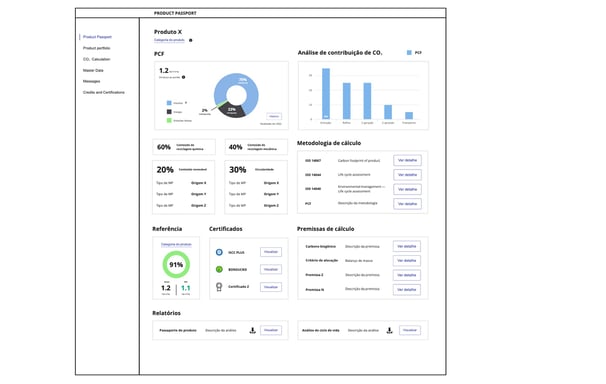Download the Análise do ciclo de vida report
The image size is (606, 384).
(x=390, y=330)
